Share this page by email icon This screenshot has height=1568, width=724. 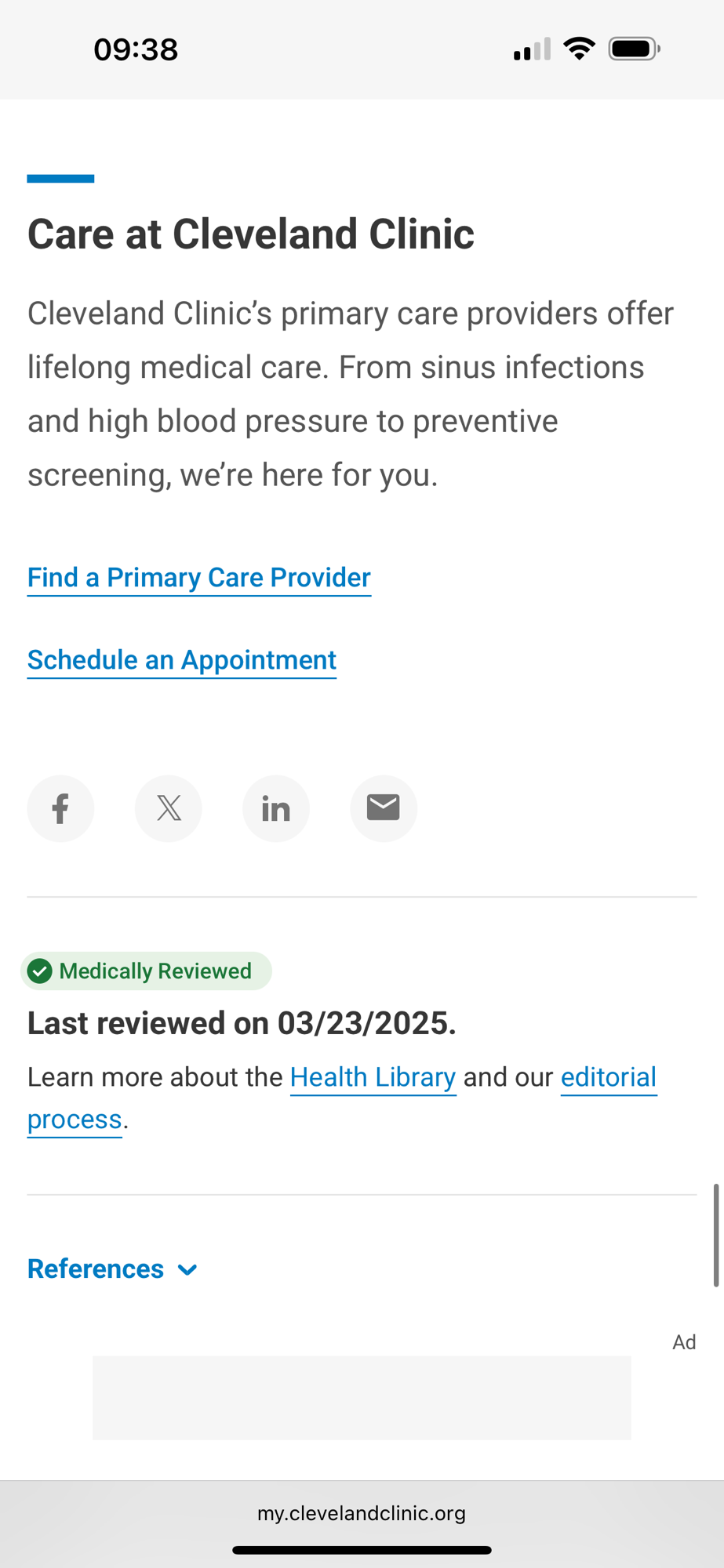[384, 808]
